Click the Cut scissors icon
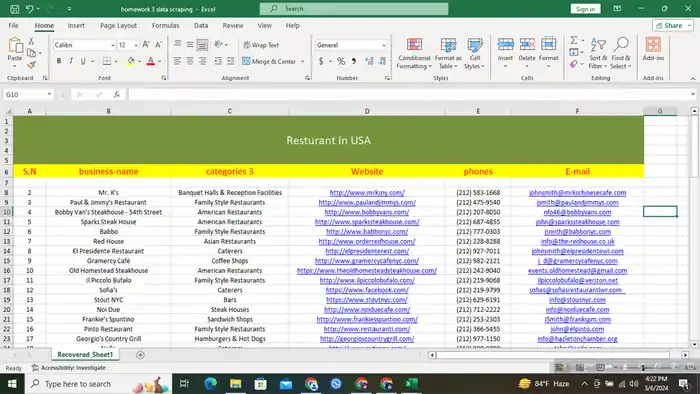This screenshot has height=394, width=700. click(31, 41)
